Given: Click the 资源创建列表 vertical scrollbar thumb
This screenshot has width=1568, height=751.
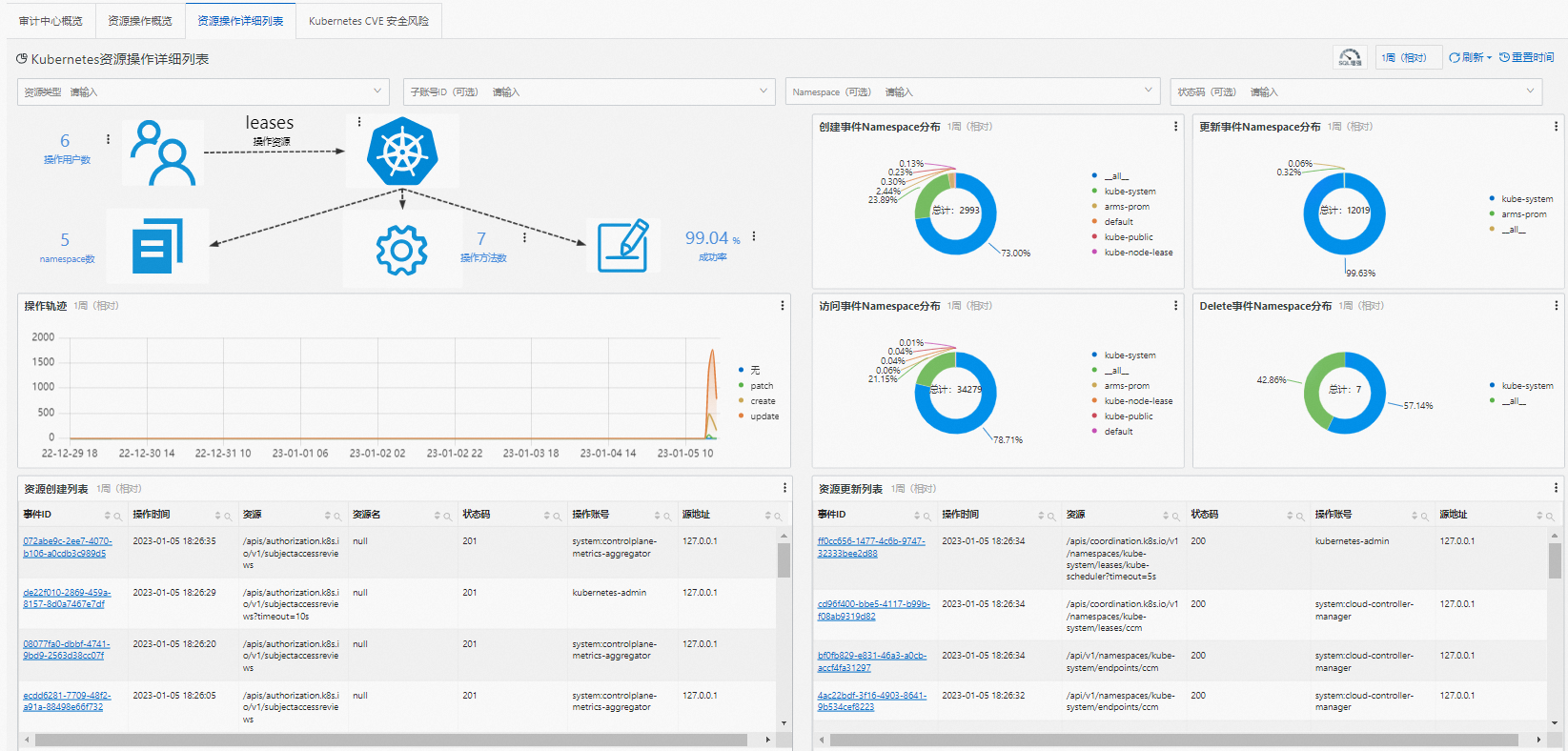Looking at the screenshot, I should [784, 560].
